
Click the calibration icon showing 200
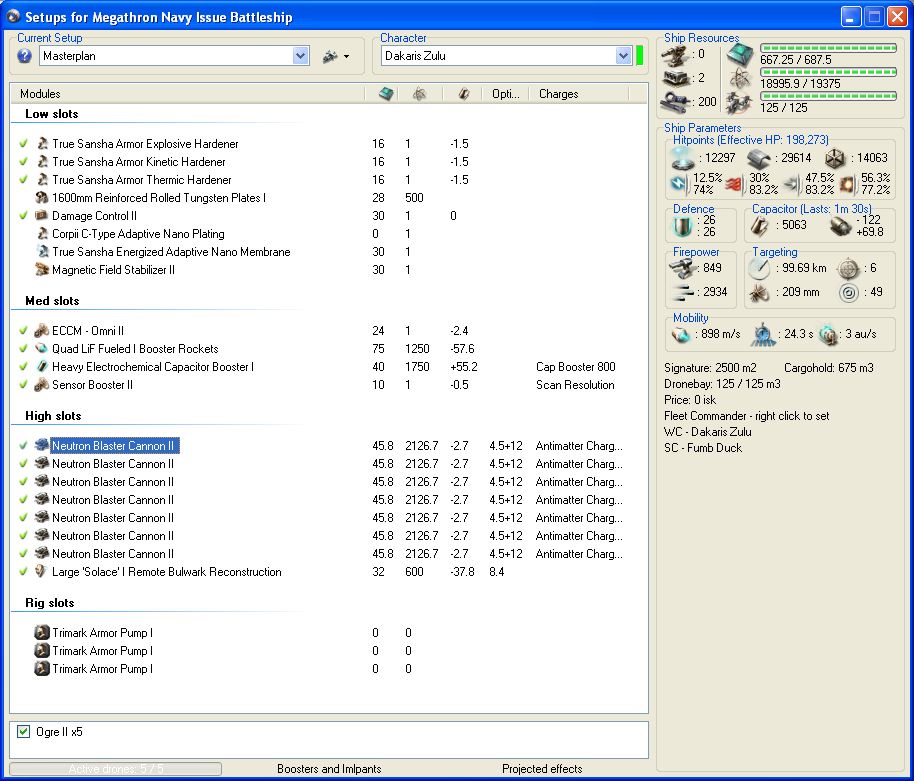(x=676, y=101)
